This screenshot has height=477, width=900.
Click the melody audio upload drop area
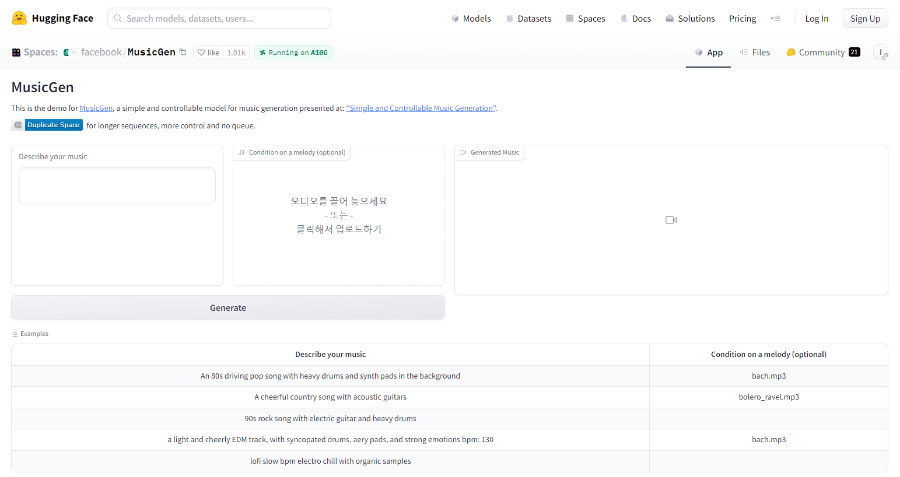pos(339,215)
